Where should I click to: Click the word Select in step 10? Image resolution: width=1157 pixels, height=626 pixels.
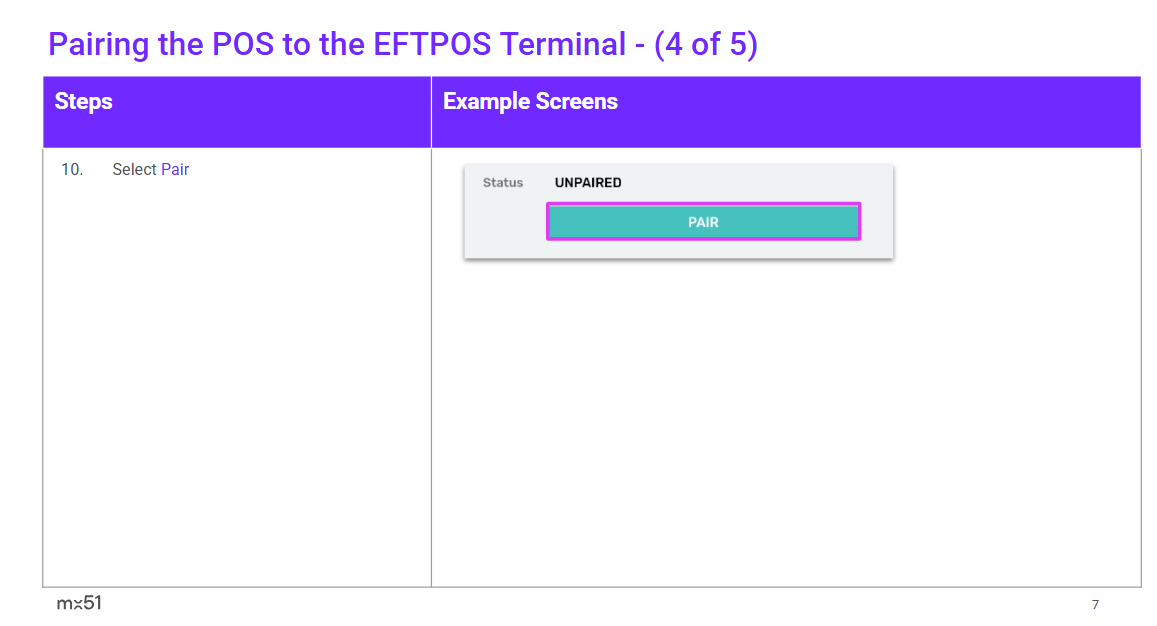[x=134, y=170]
